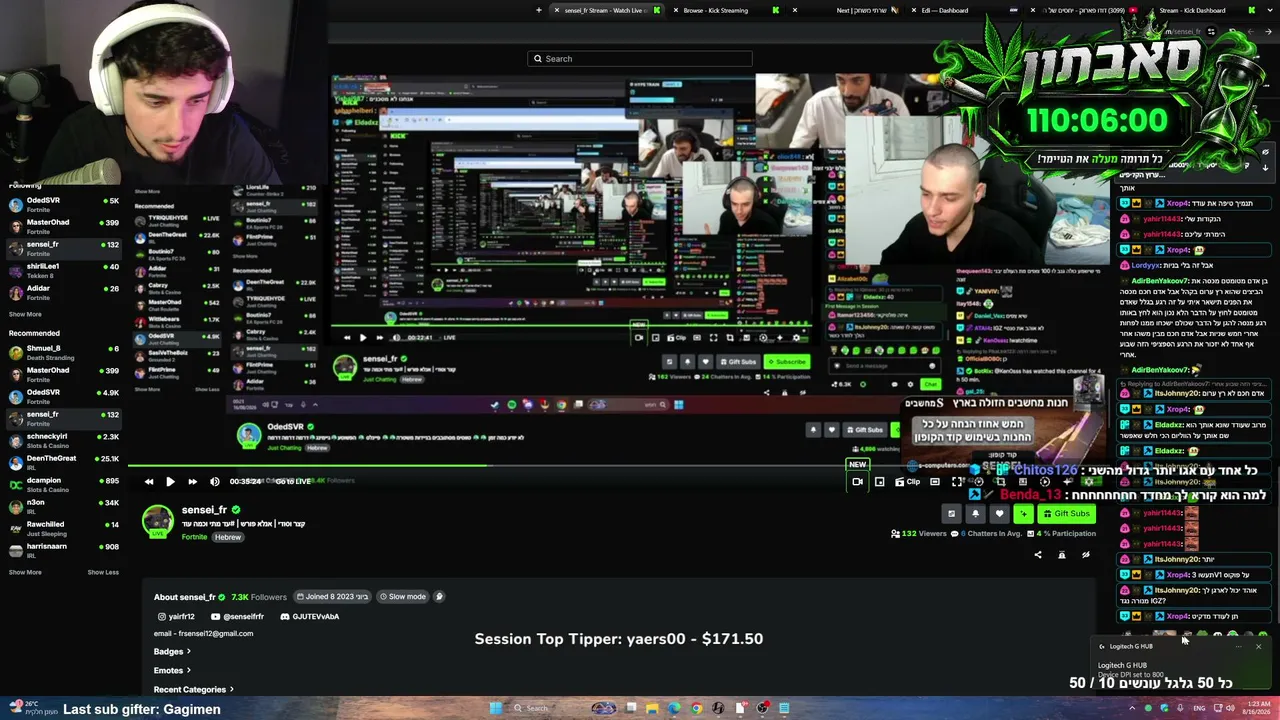This screenshot has width=1280, height=720.
Task: Expand the Recent Categories section
Action: click(x=194, y=689)
